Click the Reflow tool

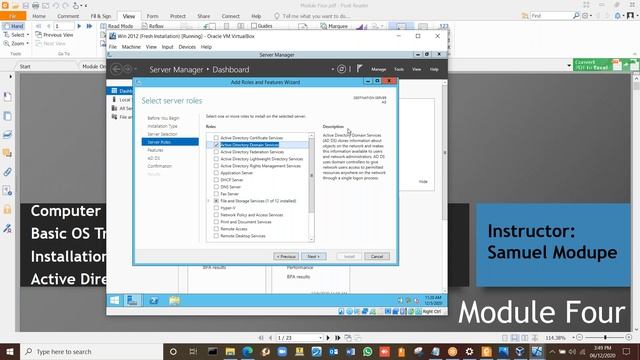(x=153, y=26)
